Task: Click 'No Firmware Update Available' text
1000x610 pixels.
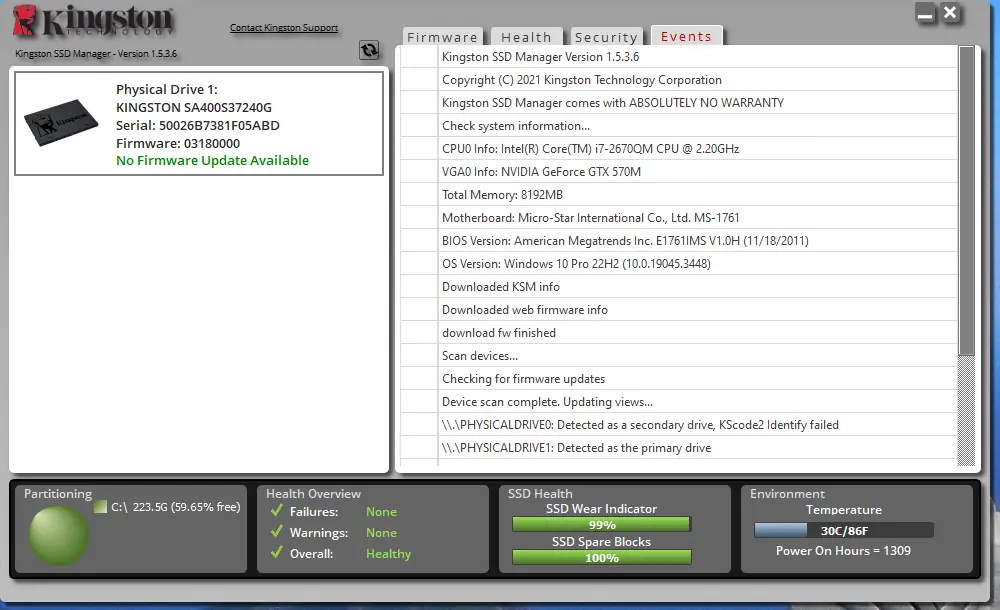Action: pos(212,160)
